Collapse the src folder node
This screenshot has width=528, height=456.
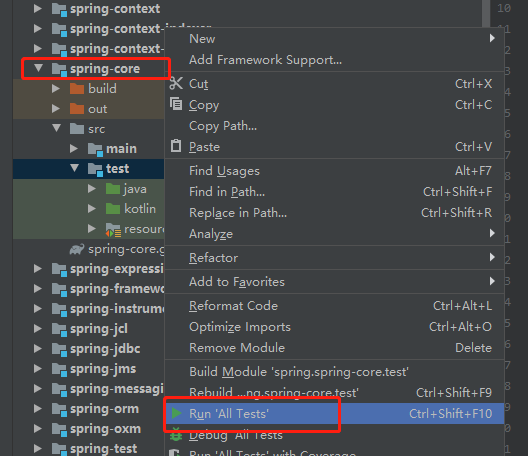[x=57, y=128]
